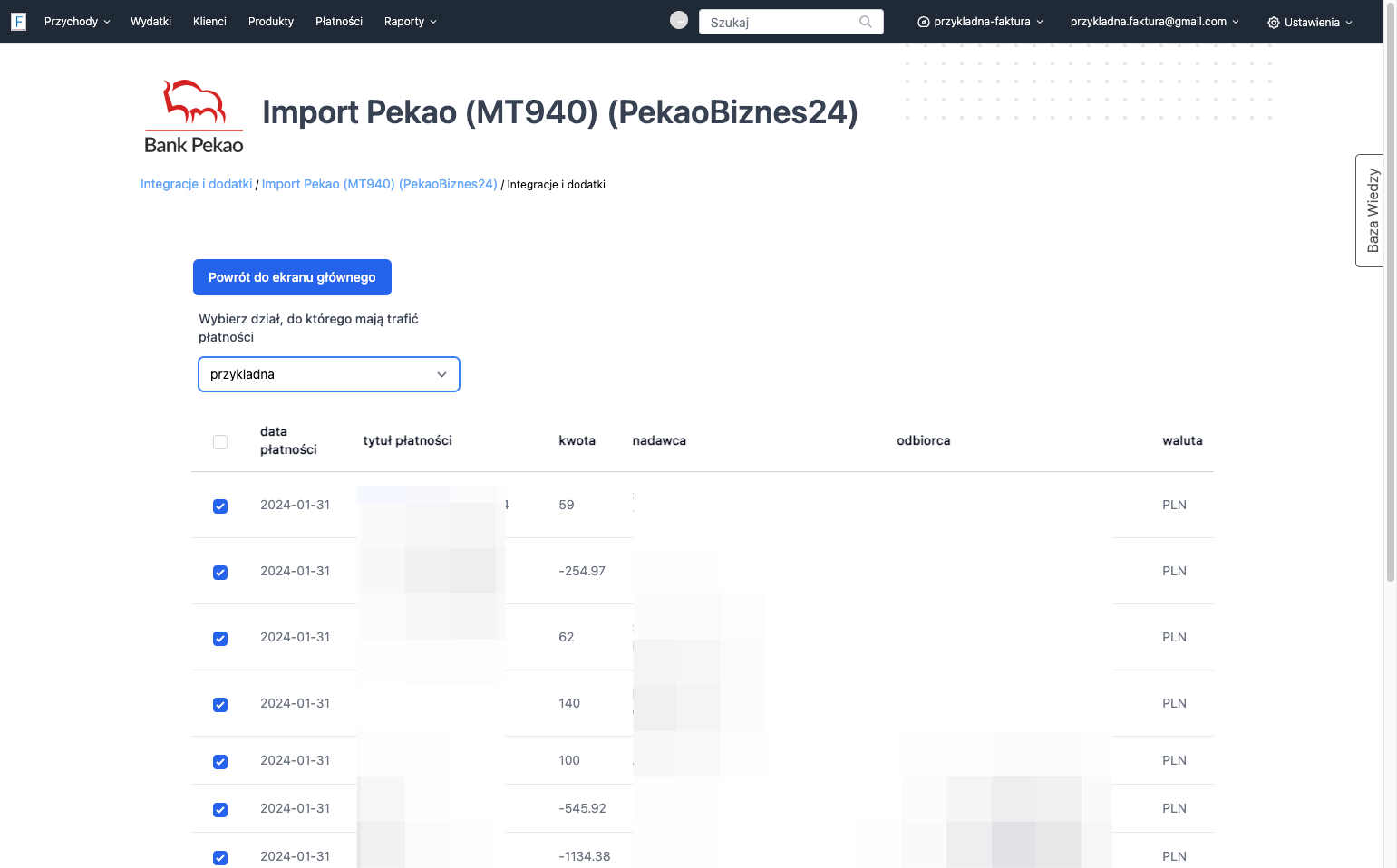The image size is (1397, 868).
Task: Click the 'tytuł płatności' column header
Action: [408, 440]
